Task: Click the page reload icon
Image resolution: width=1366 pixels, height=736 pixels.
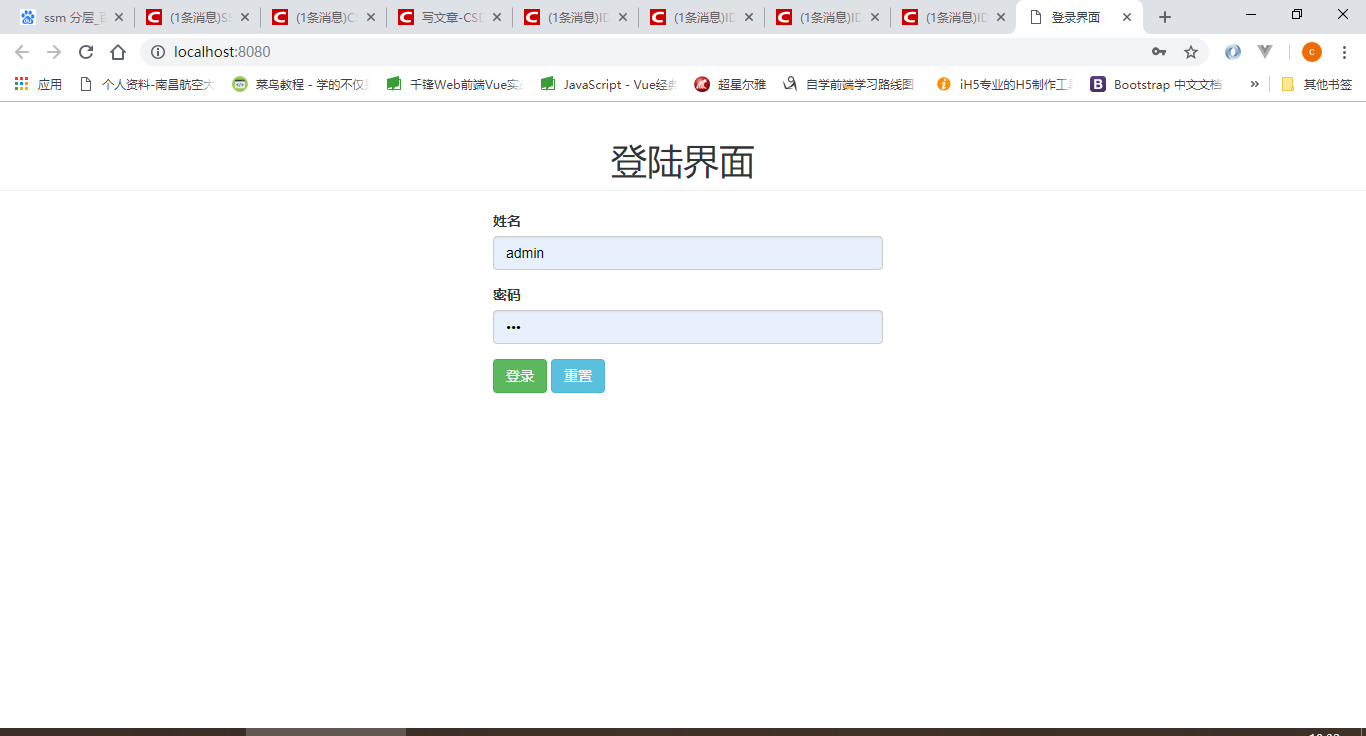Action: 86,51
